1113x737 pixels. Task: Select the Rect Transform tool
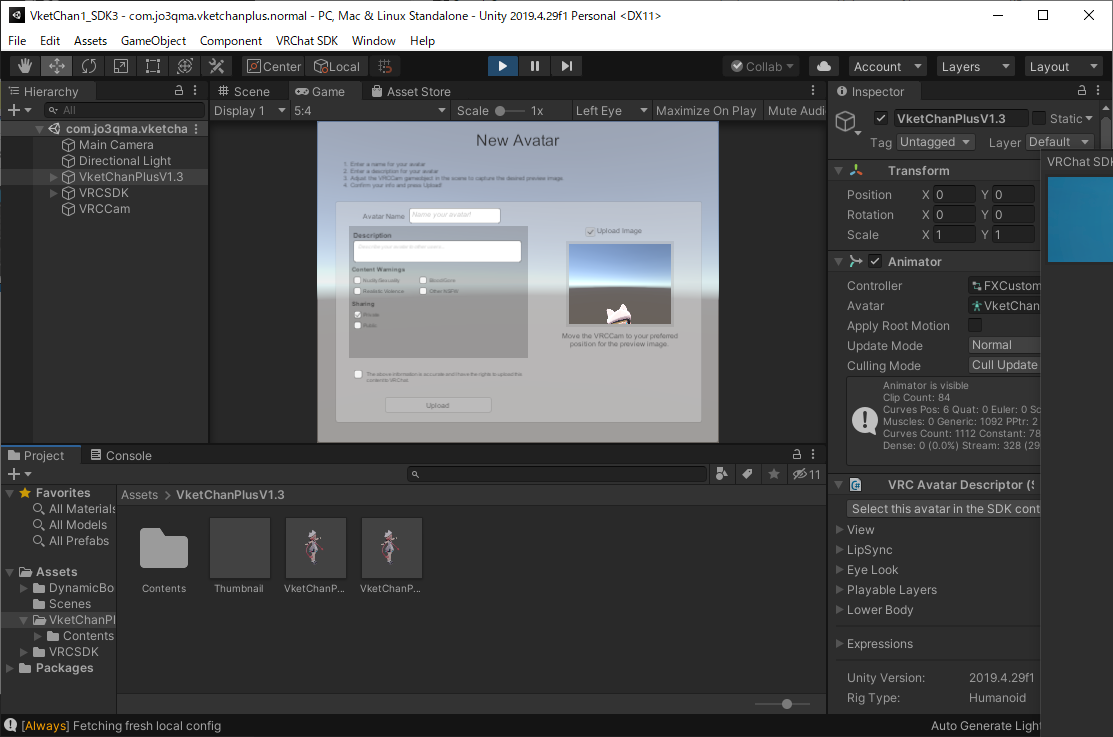pyautogui.click(x=153, y=66)
